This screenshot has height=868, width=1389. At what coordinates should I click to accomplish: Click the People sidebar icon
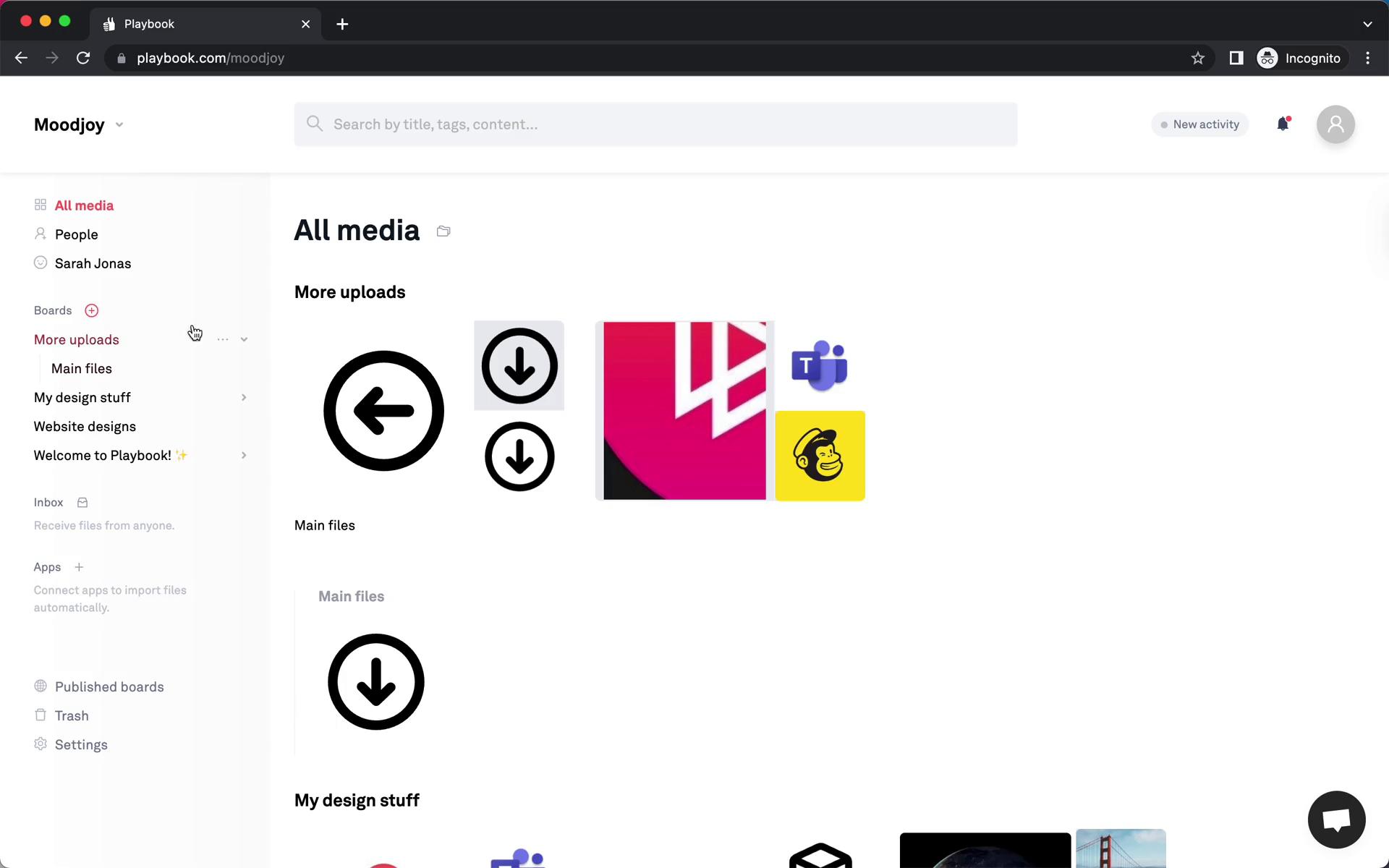click(x=40, y=234)
